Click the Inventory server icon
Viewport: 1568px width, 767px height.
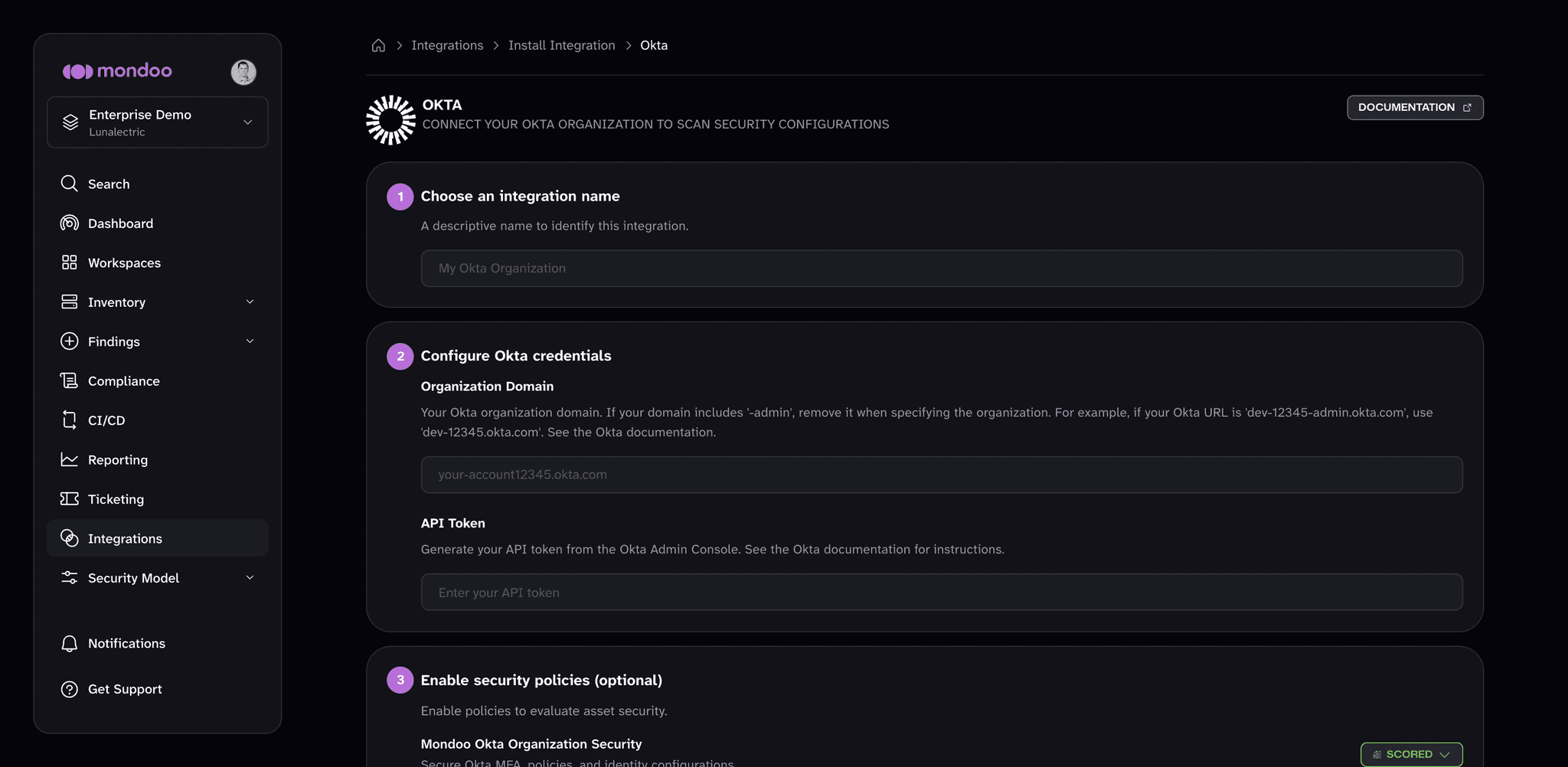[x=70, y=302]
